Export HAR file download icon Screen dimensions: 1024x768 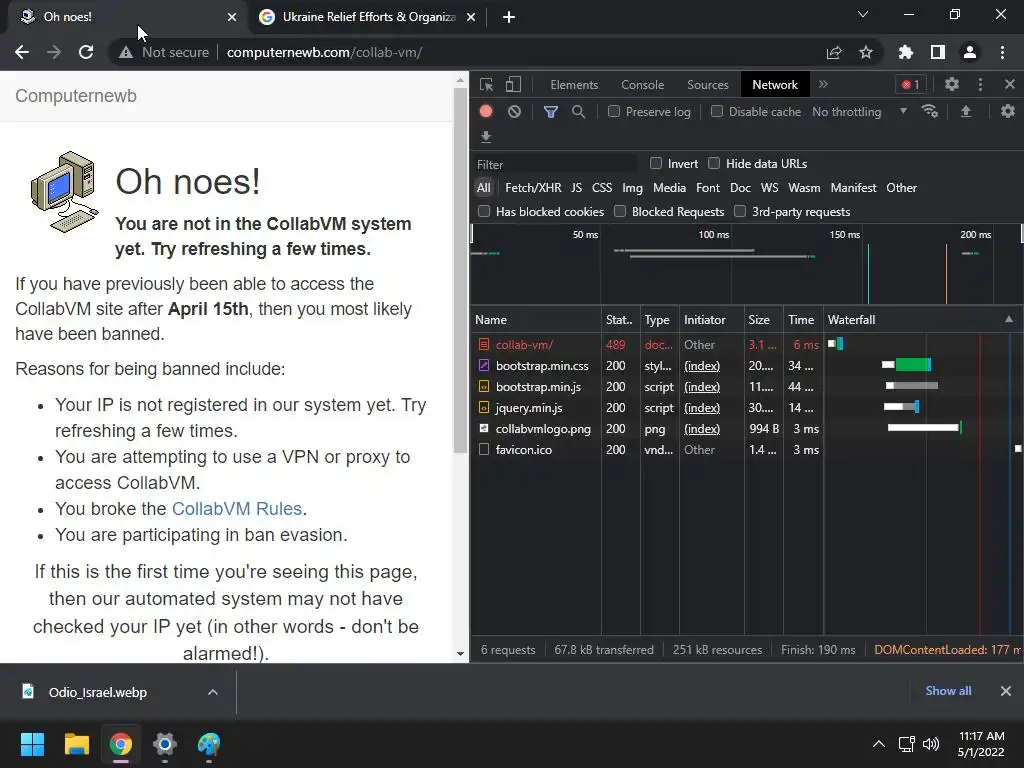tap(486, 136)
